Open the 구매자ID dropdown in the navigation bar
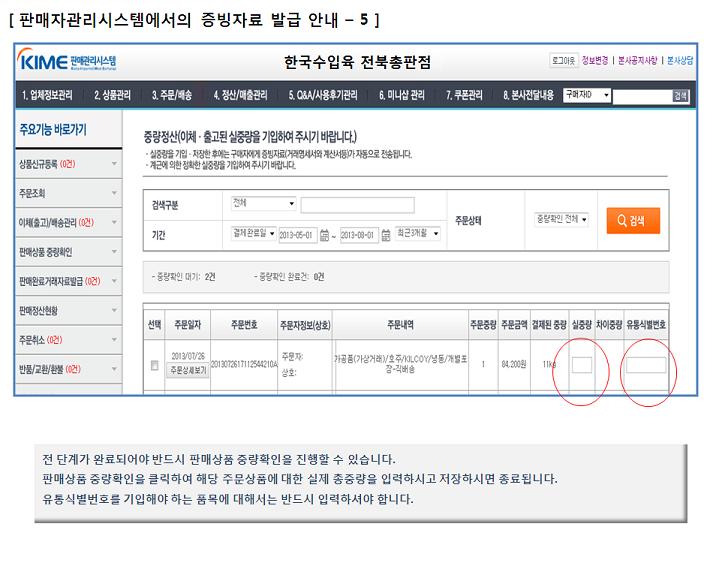The width and height of the screenshot is (713, 563). [584, 96]
